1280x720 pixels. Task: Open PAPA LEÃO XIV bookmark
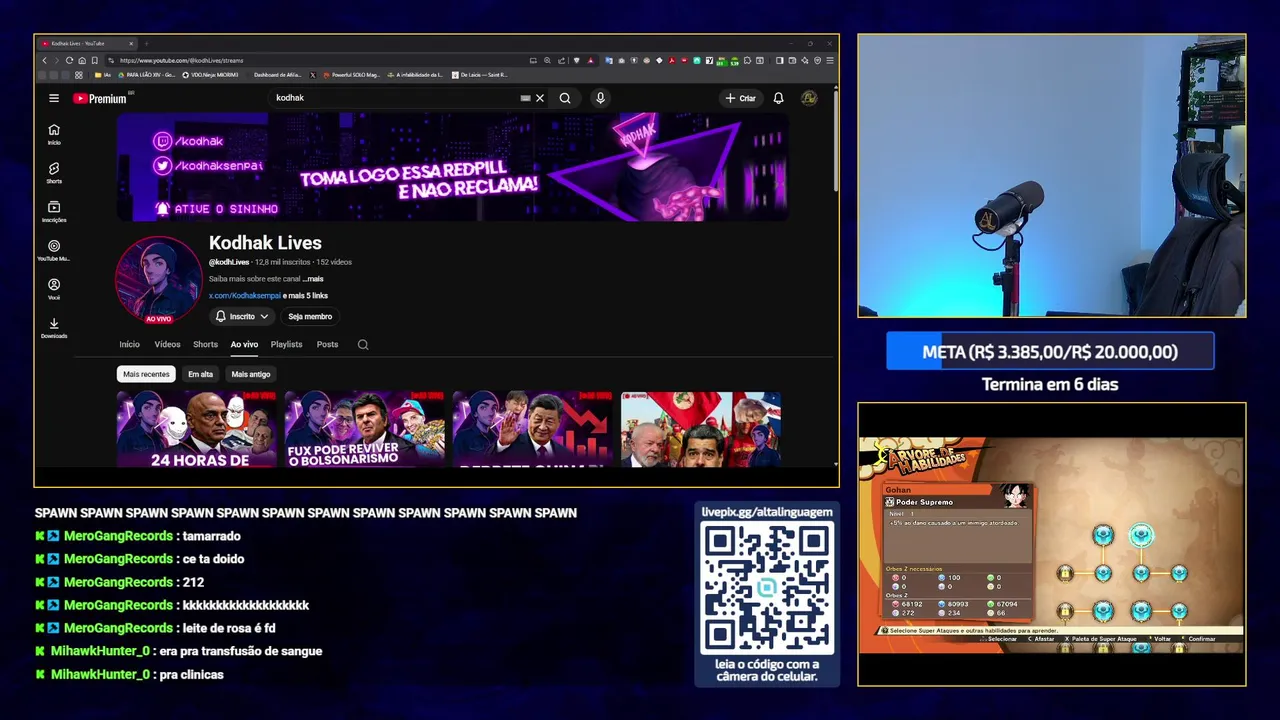coord(147,75)
